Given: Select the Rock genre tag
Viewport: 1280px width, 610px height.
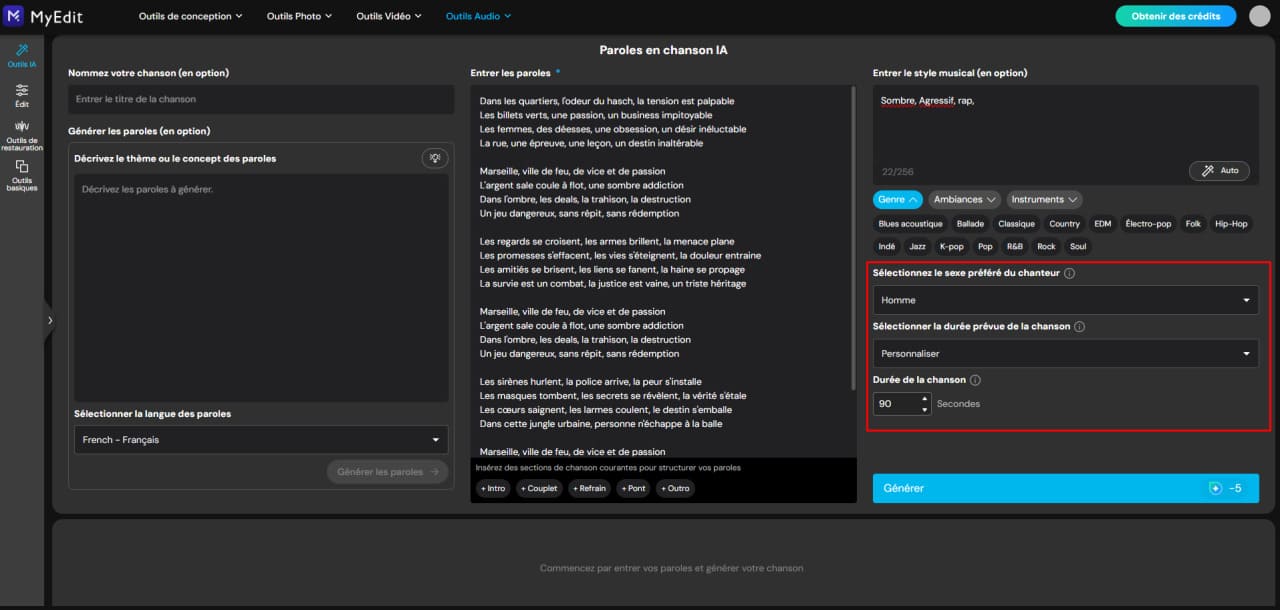Looking at the screenshot, I should (x=1046, y=247).
